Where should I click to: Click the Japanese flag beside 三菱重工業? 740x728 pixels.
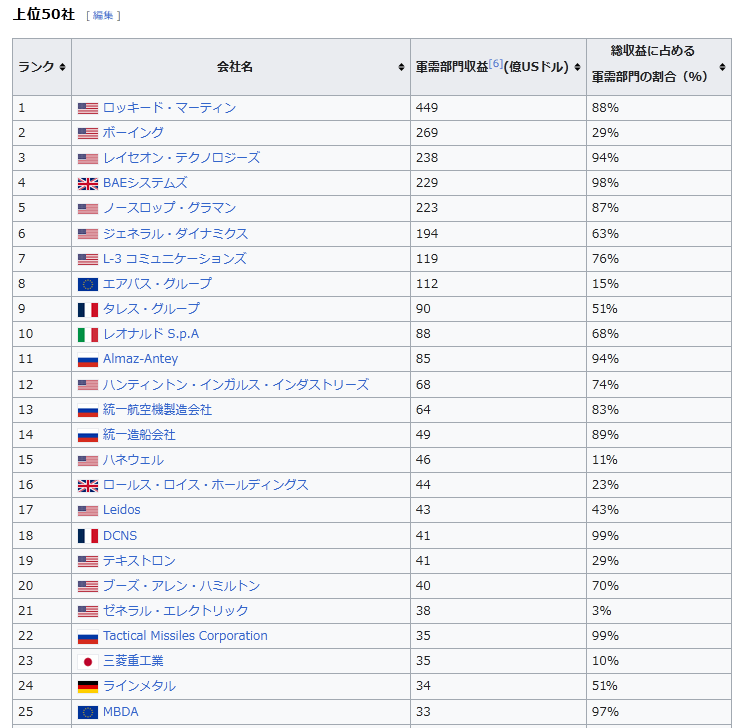(88, 661)
